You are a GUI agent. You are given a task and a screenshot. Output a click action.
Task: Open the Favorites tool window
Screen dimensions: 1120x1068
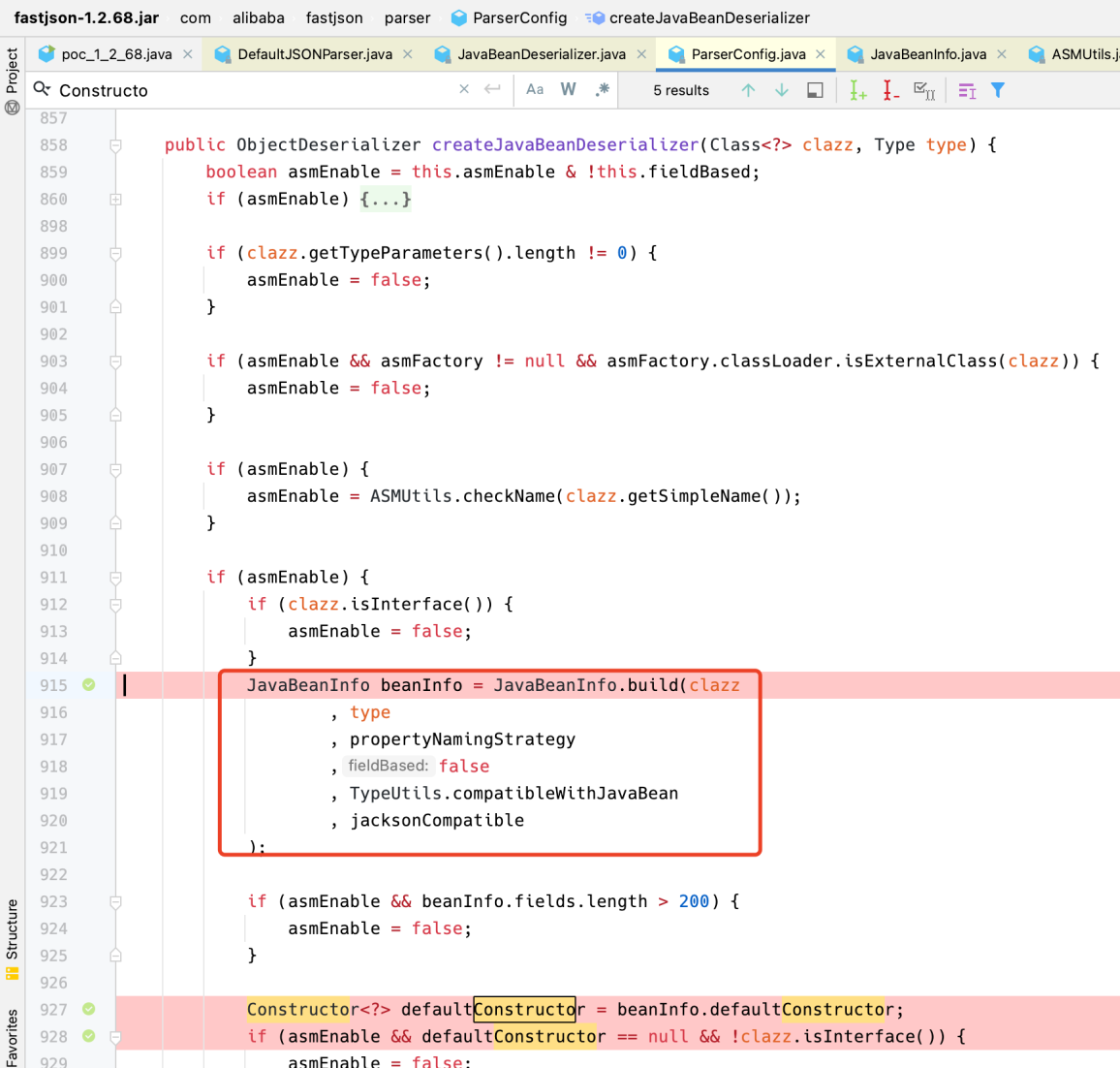(13, 1037)
